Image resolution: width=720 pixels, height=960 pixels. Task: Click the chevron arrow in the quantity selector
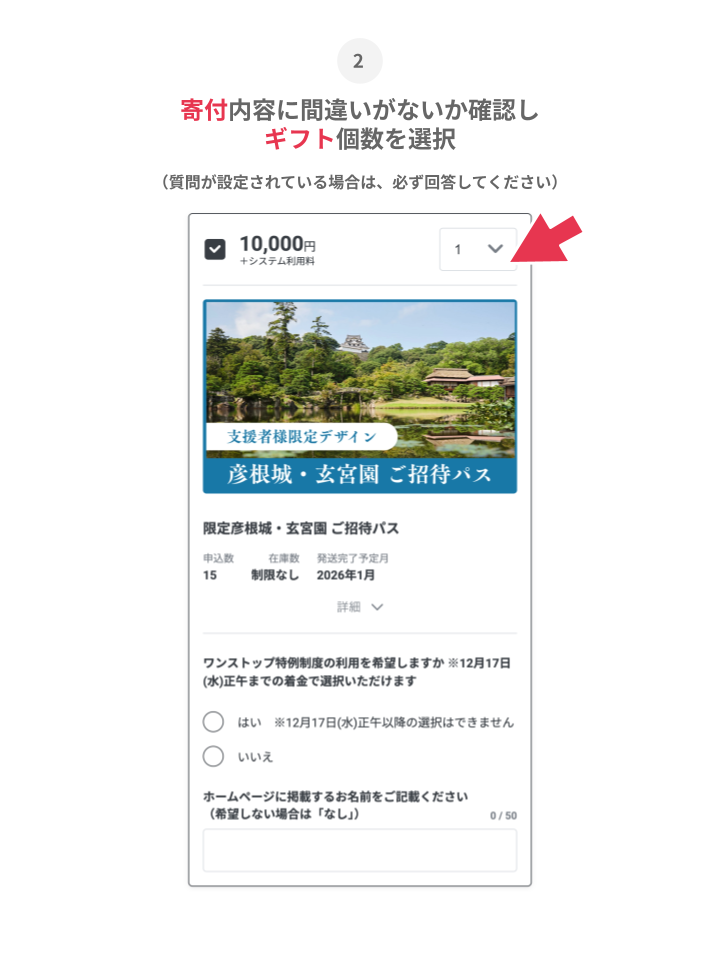pyautogui.click(x=495, y=249)
